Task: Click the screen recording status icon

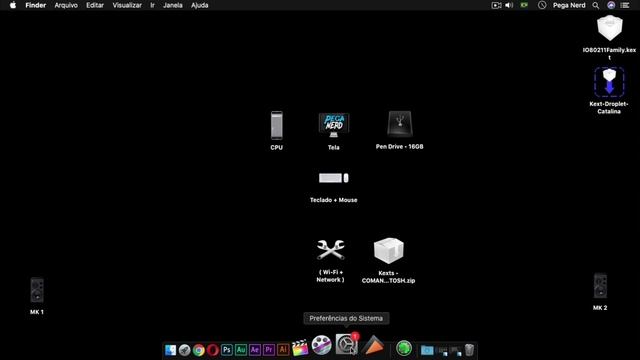Action: tap(496, 5)
